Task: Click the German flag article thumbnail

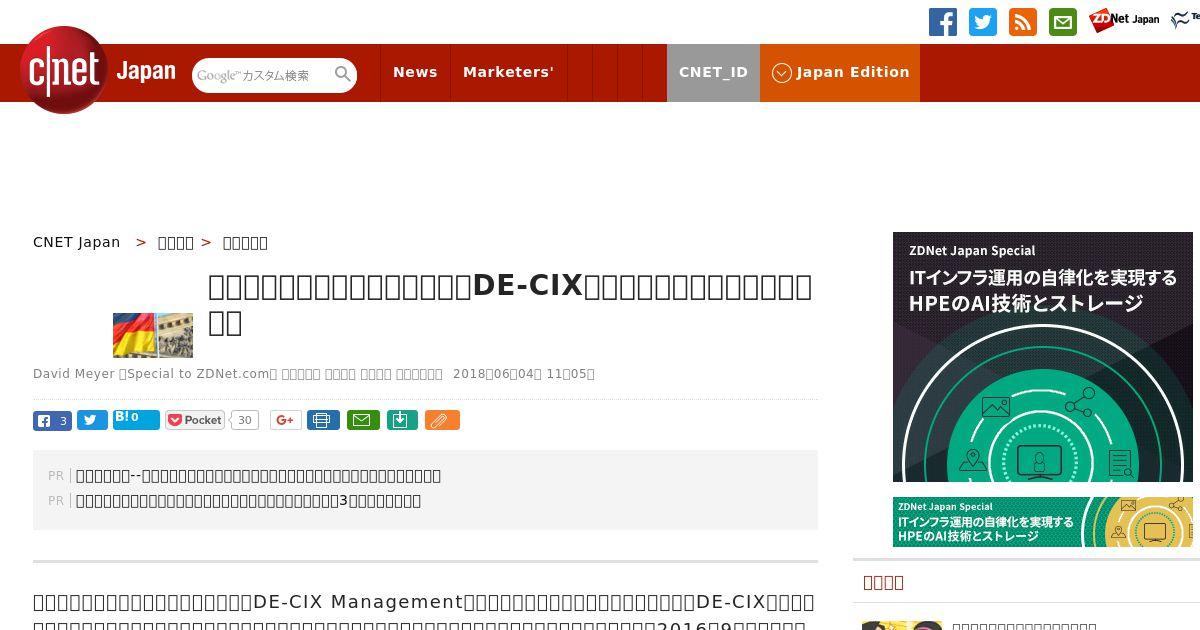Action: pyautogui.click(x=153, y=335)
